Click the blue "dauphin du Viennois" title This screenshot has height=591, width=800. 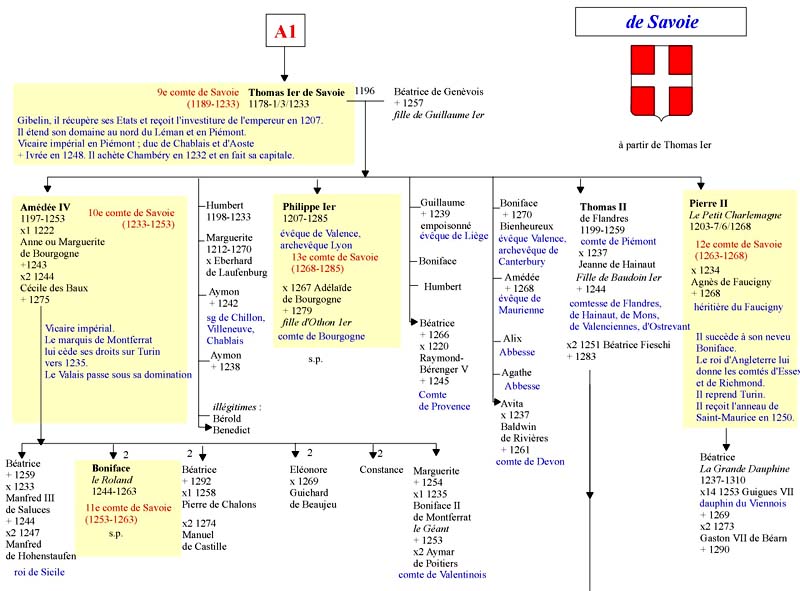click(743, 504)
